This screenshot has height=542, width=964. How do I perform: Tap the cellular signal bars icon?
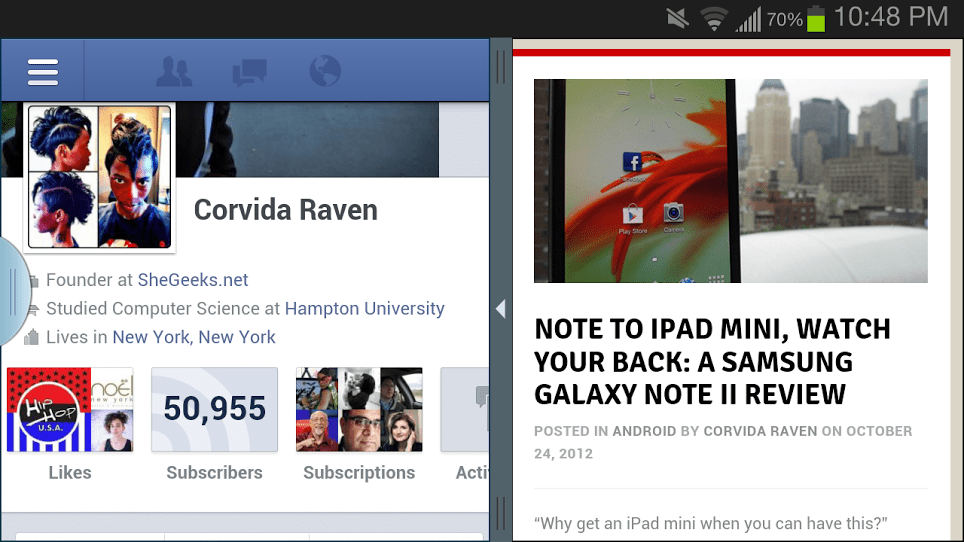pos(749,19)
